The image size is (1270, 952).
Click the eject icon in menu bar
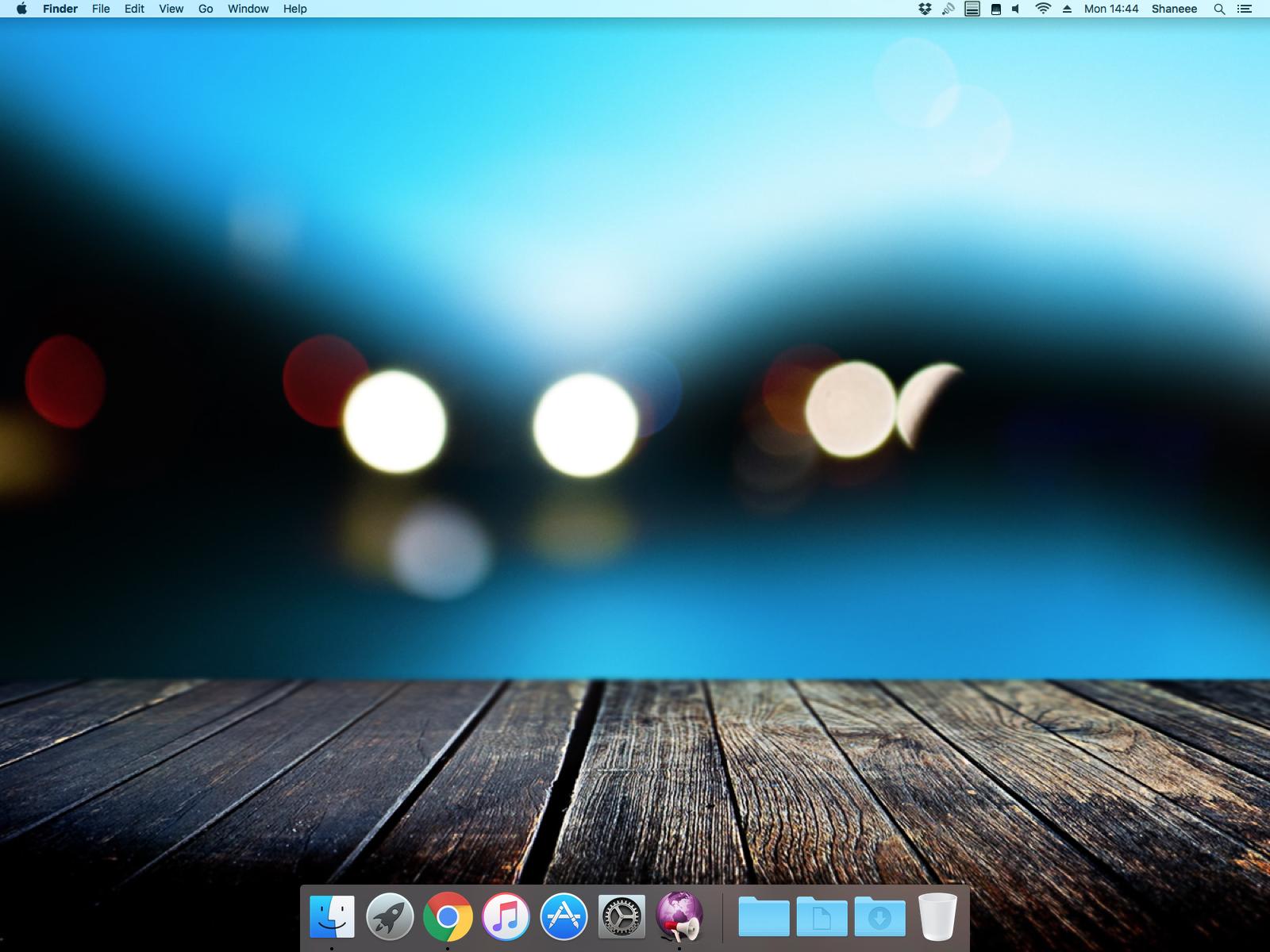[x=1067, y=9]
